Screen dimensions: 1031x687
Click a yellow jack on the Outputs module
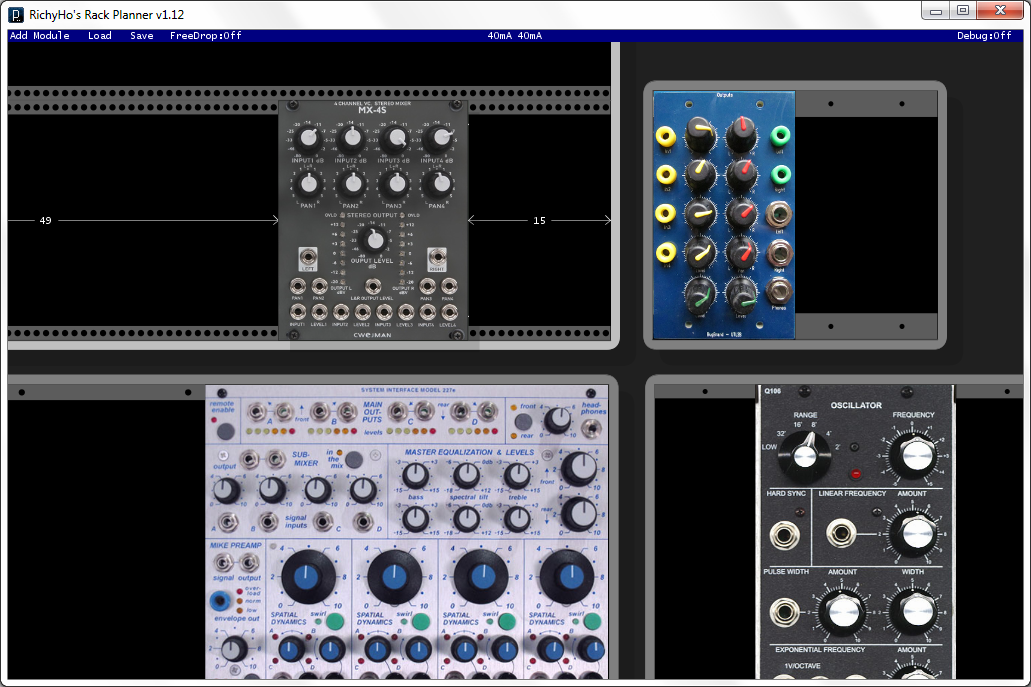click(x=665, y=136)
